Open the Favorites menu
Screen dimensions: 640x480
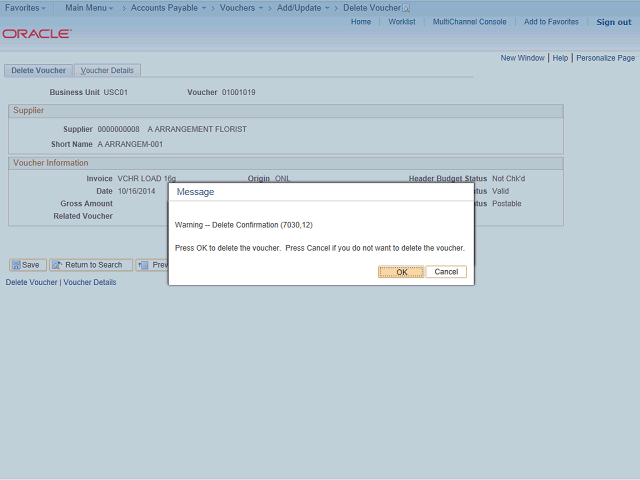(25, 8)
